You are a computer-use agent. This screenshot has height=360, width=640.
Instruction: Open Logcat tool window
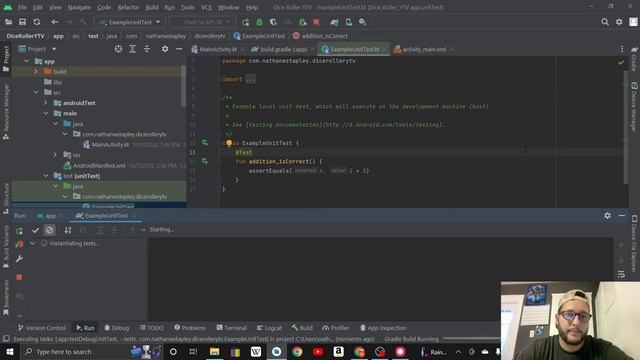click(x=269, y=328)
